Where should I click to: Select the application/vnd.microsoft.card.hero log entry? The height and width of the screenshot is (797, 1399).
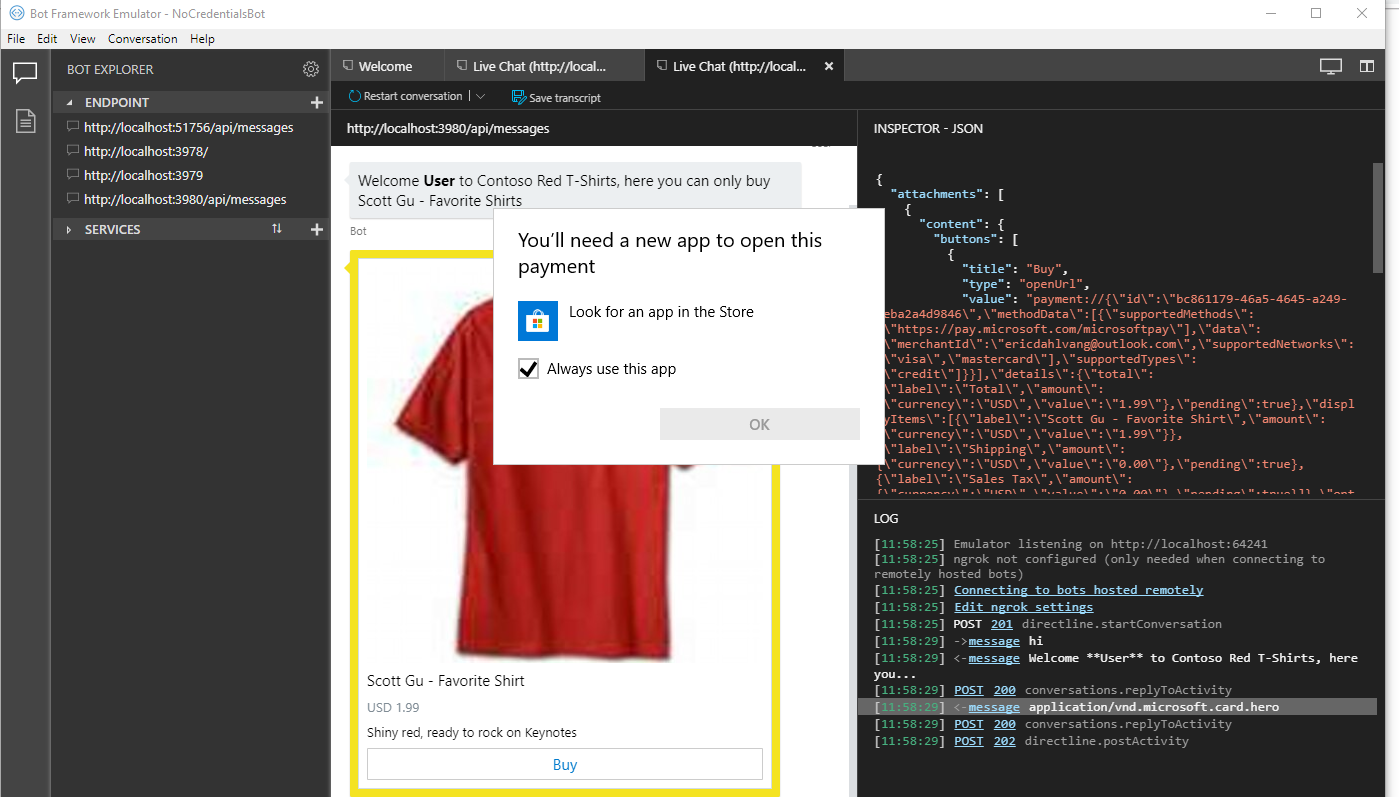1117,707
